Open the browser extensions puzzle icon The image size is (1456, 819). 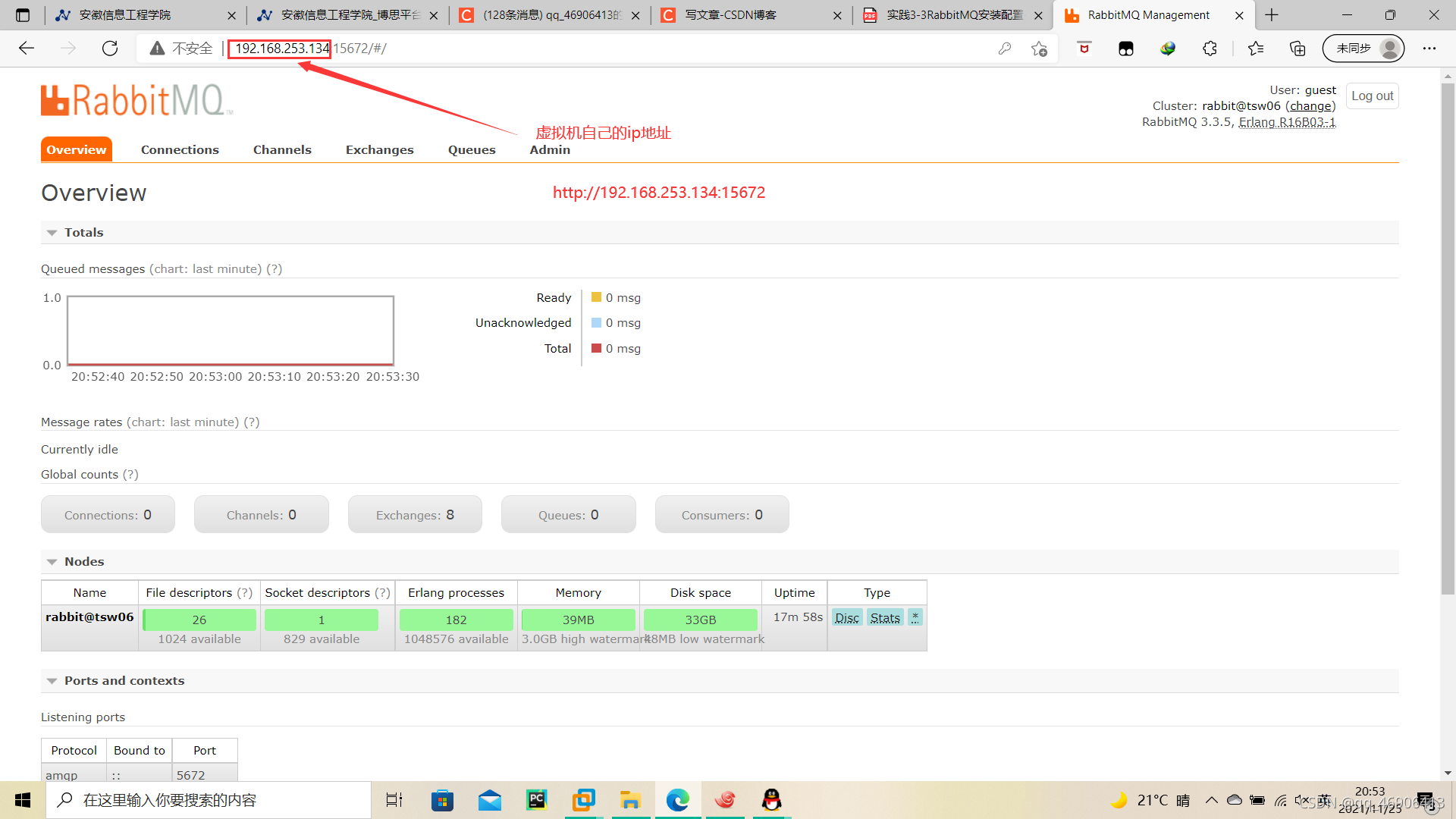coord(1210,49)
